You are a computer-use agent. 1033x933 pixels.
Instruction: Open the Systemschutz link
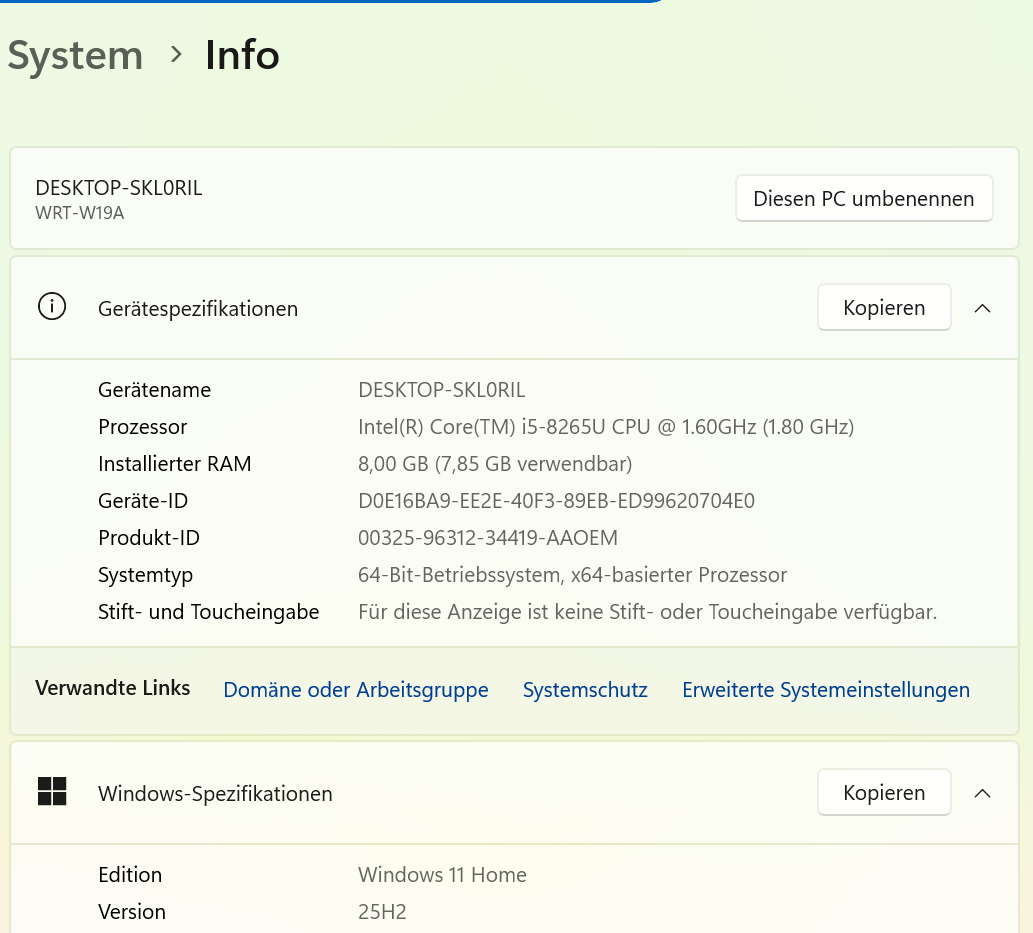pyautogui.click(x=585, y=689)
